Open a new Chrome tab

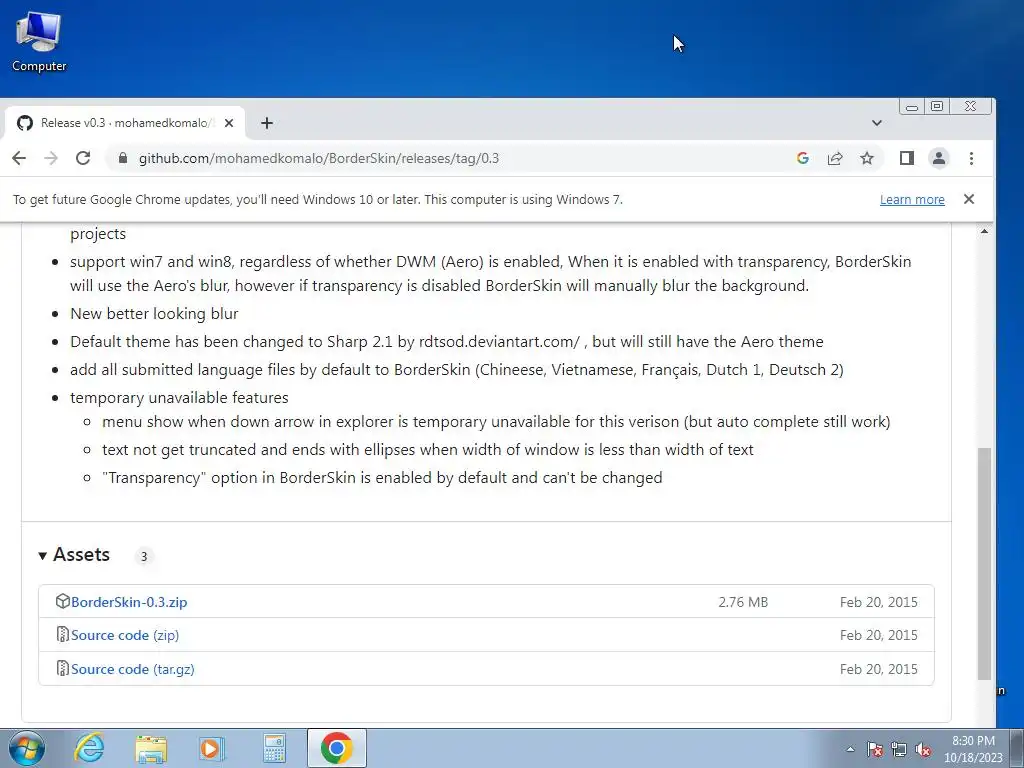click(x=266, y=123)
